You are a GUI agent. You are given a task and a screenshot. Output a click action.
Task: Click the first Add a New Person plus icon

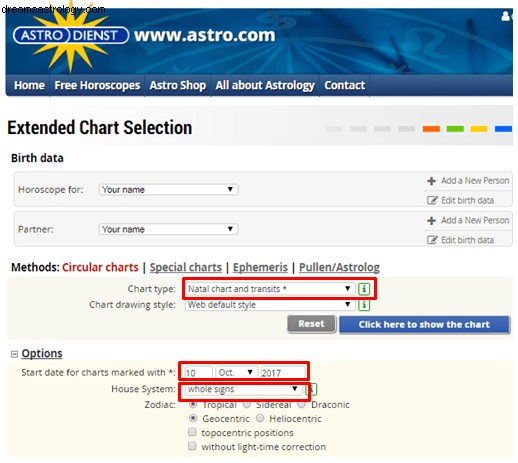click(431, 181)
